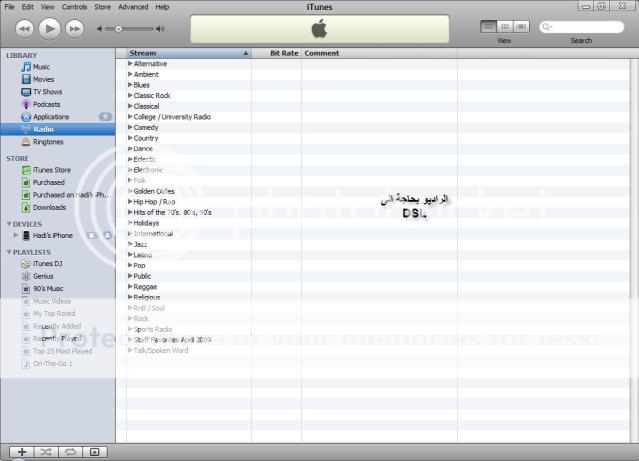Click the Previous track button
Viewport: 639px width, 461px height.
(24, 29)
